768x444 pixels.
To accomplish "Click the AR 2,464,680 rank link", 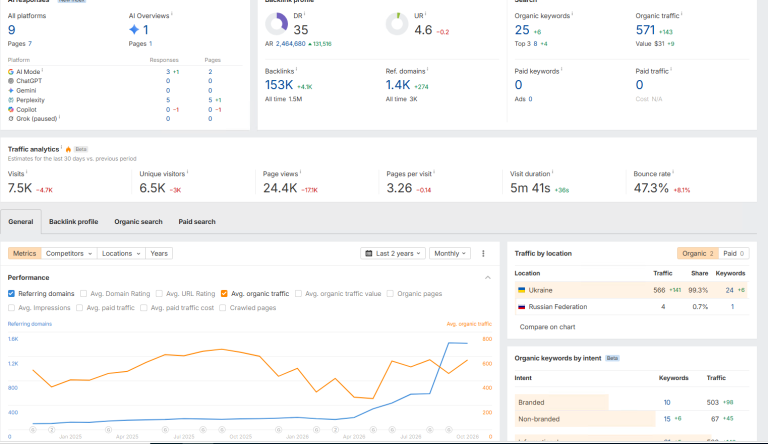I will [x=290, y=44].
